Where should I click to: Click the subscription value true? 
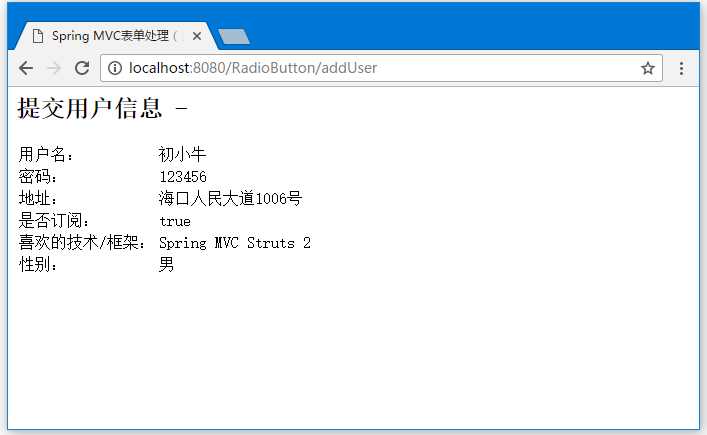click(175, 221)
